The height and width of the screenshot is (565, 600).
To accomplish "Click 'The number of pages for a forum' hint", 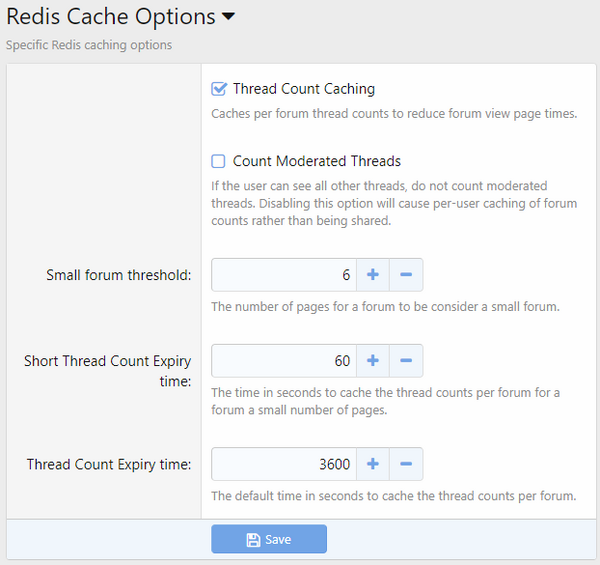I will 385,307.
